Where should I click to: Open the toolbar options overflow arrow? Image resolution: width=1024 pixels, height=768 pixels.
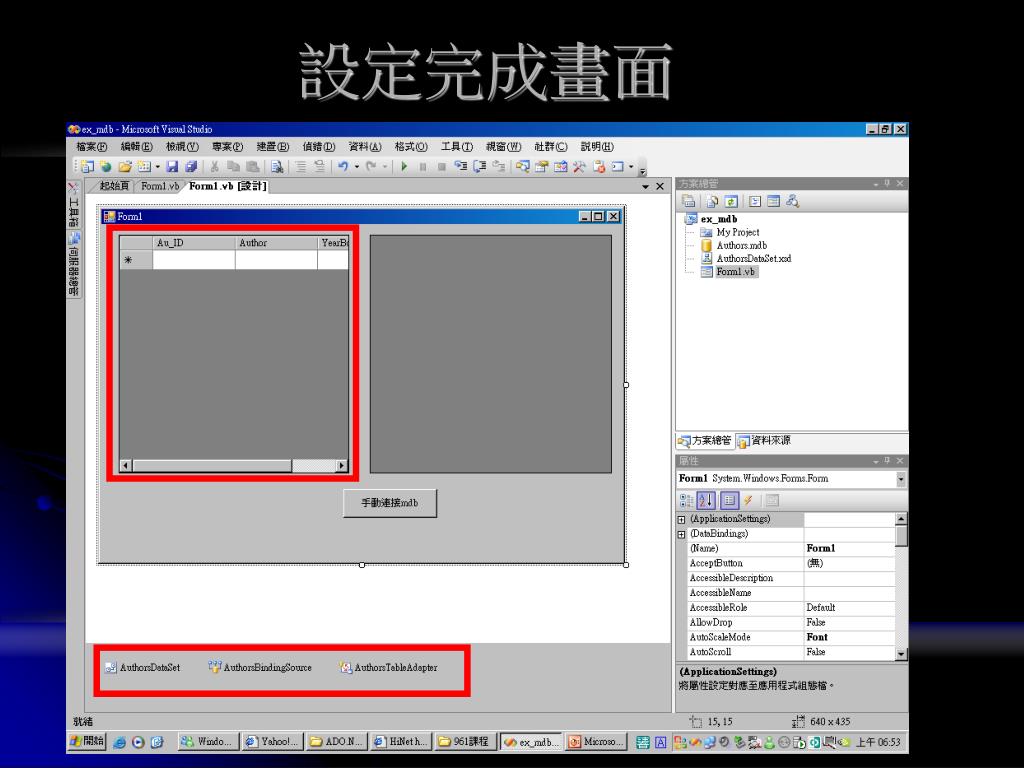642,170
